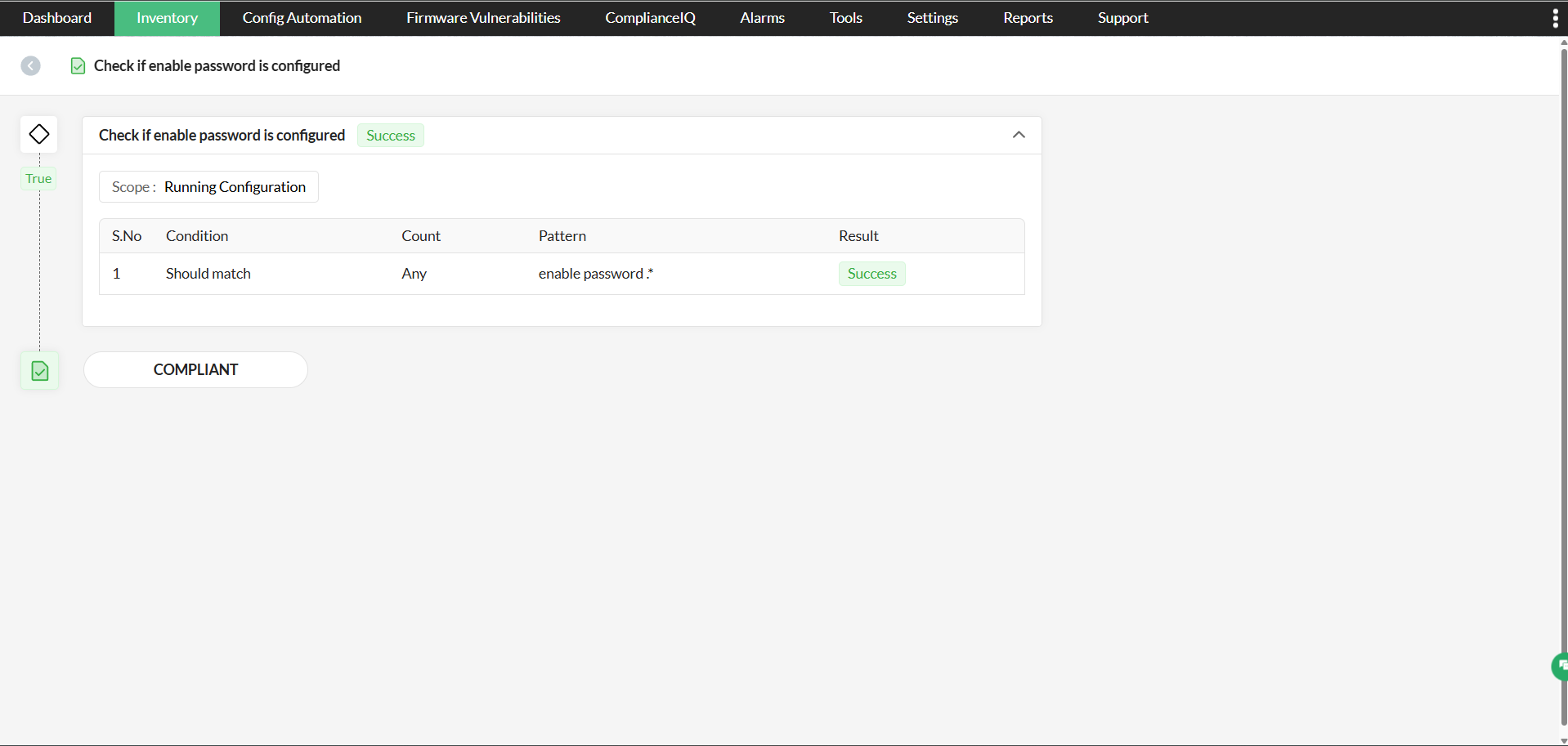Open the Firmware Vulnerabilities menu

tap(482, 17)
